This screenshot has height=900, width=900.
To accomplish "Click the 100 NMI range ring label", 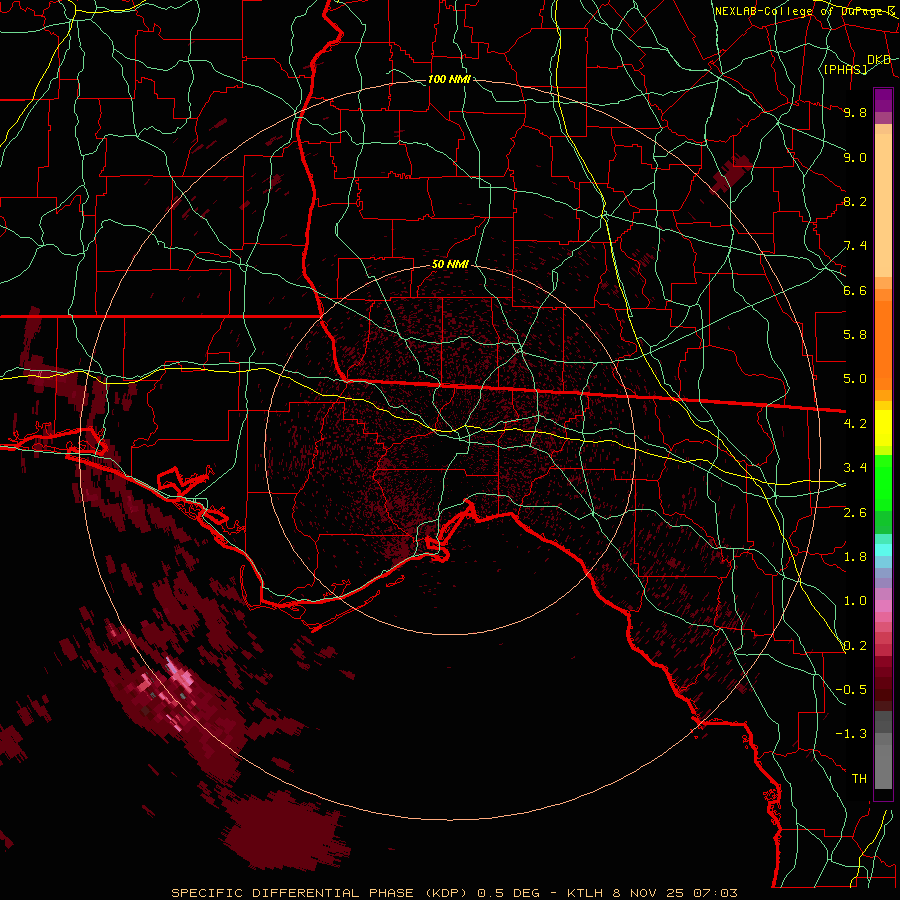I will [x=449, y=79].
